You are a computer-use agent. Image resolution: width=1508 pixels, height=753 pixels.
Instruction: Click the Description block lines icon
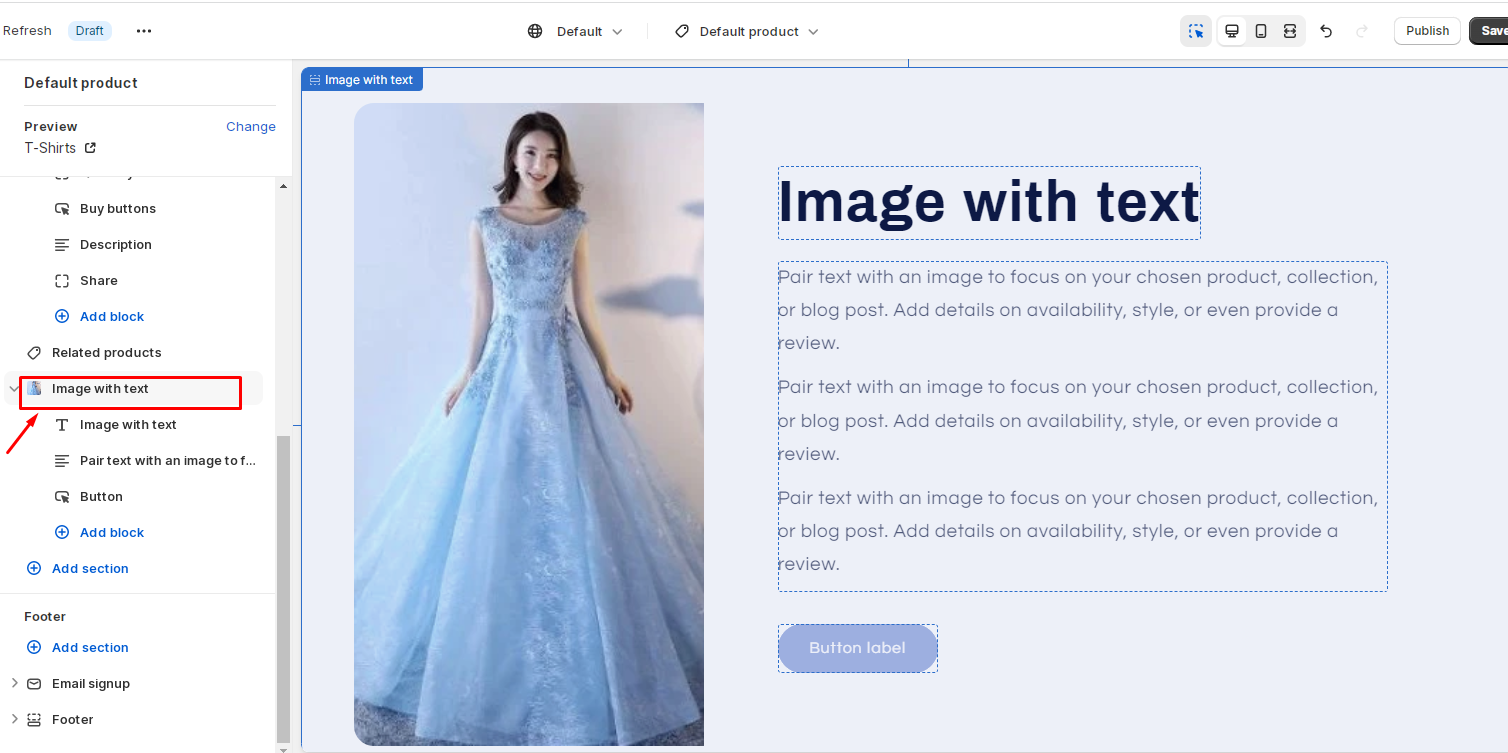62,245
